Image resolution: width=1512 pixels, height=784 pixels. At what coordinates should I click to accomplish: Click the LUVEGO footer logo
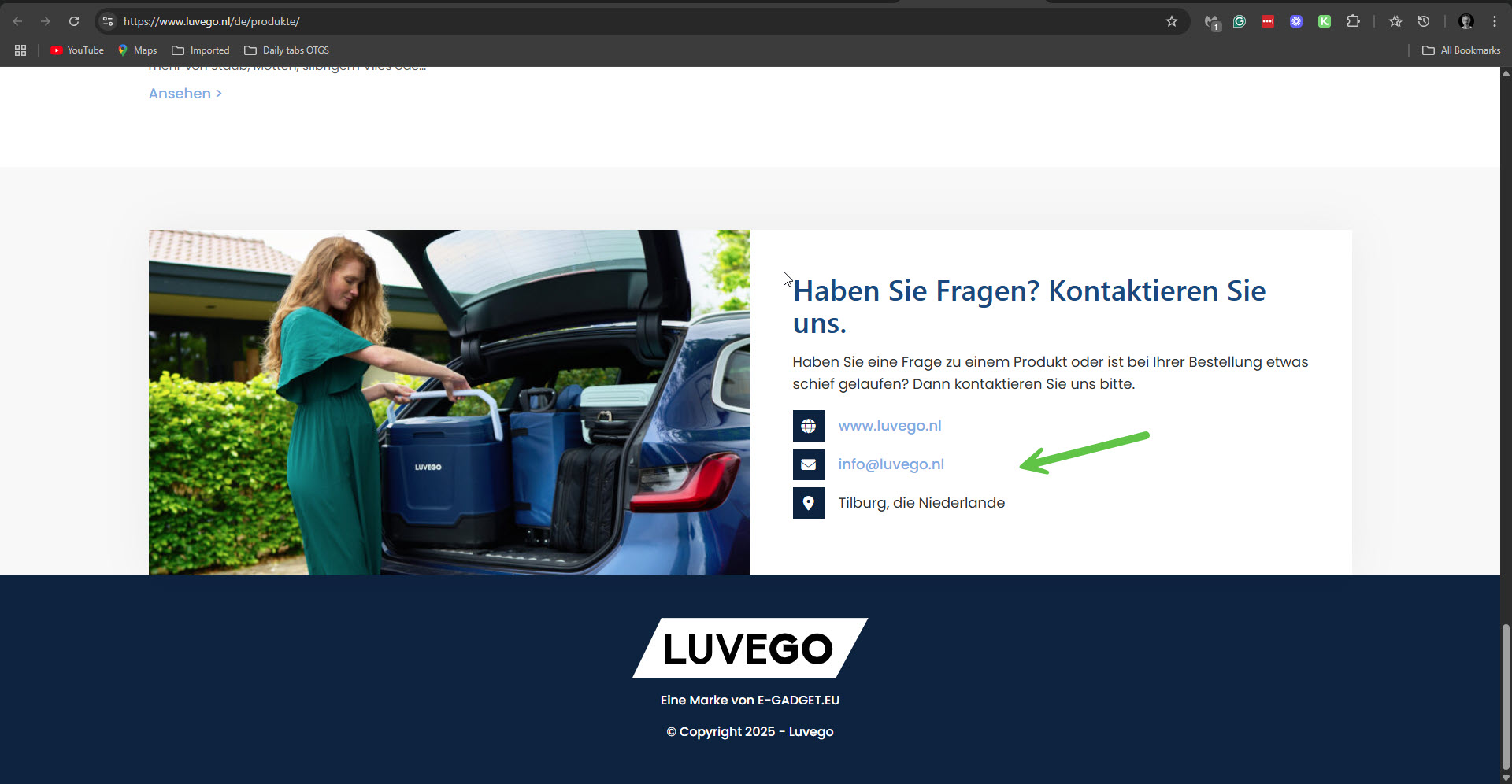pos(750,648)
